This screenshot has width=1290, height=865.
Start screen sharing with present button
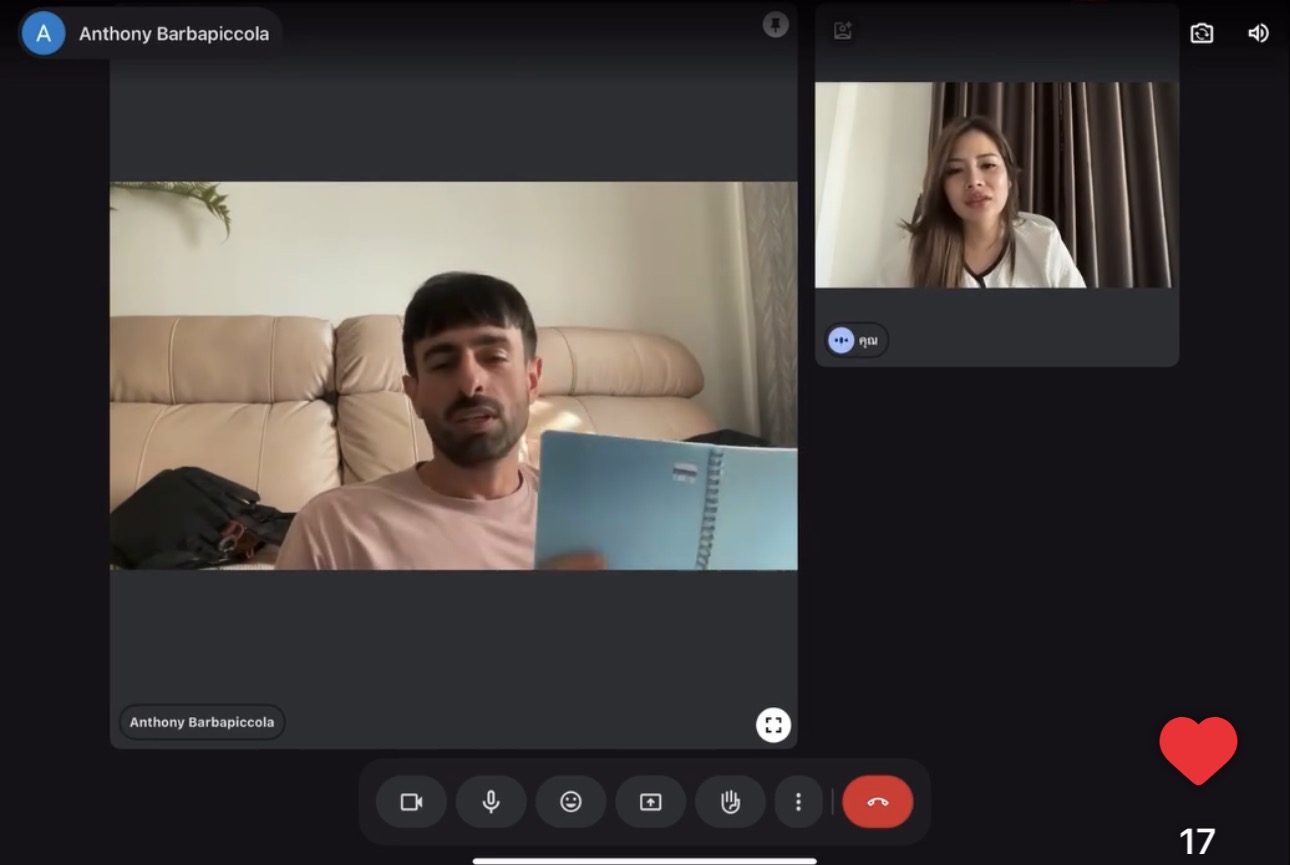click(x=651, y=802)
